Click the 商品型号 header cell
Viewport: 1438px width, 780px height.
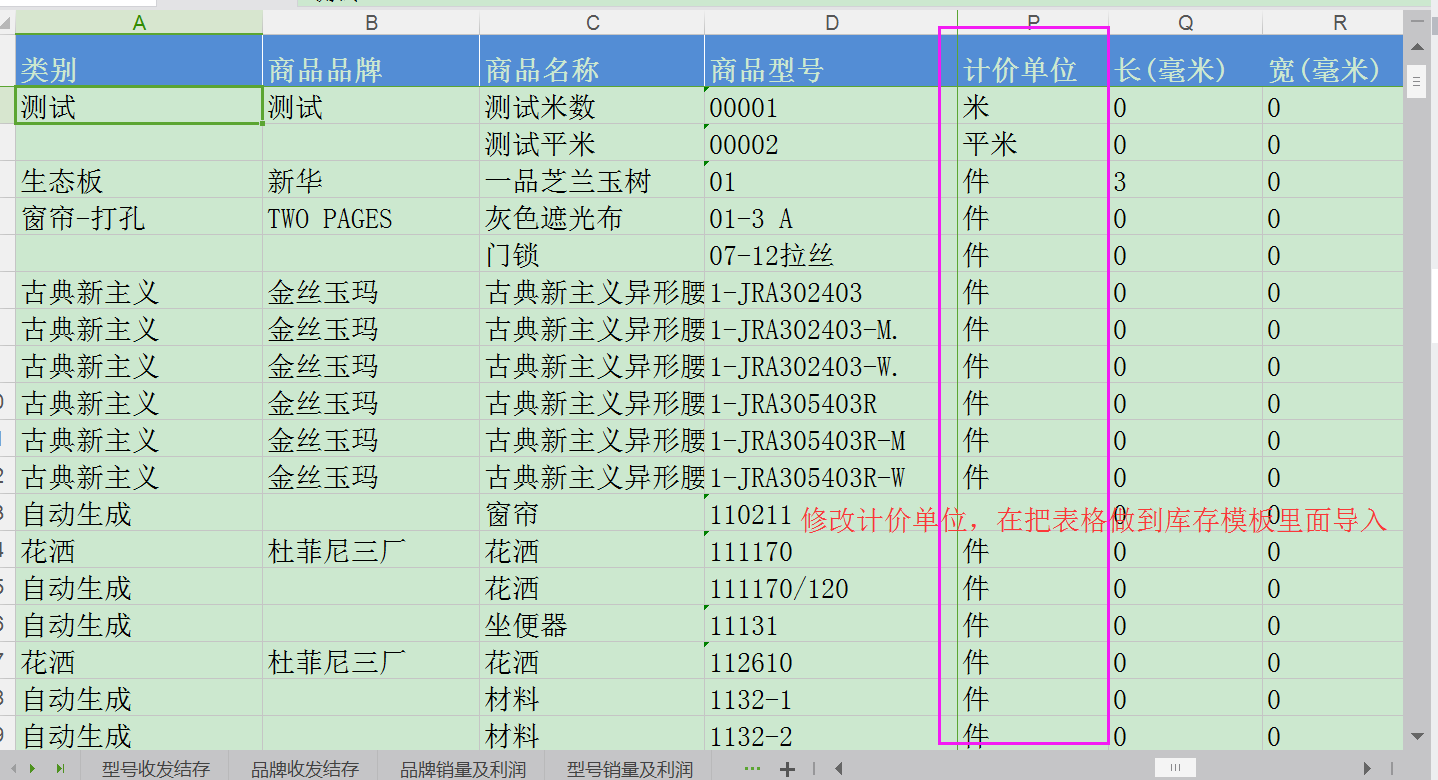pyautogui.click(x=831, y=62)
